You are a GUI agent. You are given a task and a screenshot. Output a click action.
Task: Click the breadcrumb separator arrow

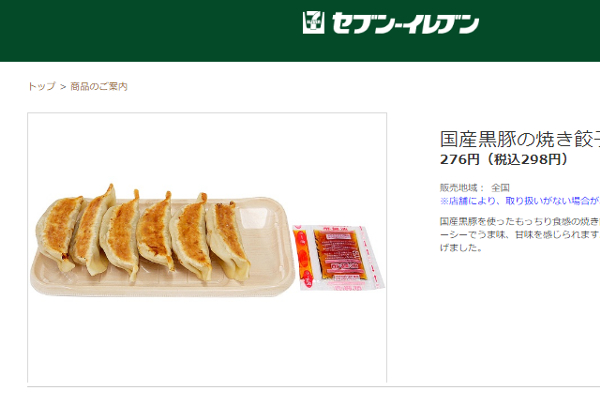63,87
